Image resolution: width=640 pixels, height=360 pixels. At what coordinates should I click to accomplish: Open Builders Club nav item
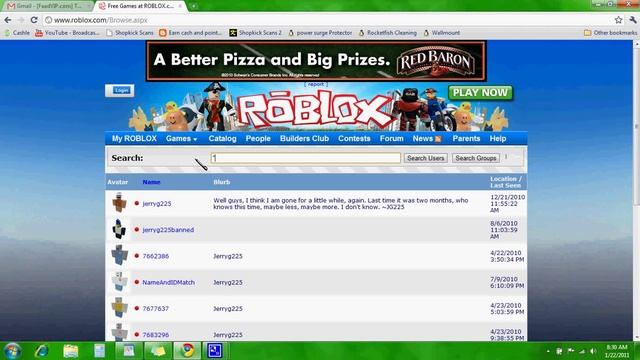click(x=304, y=139)
